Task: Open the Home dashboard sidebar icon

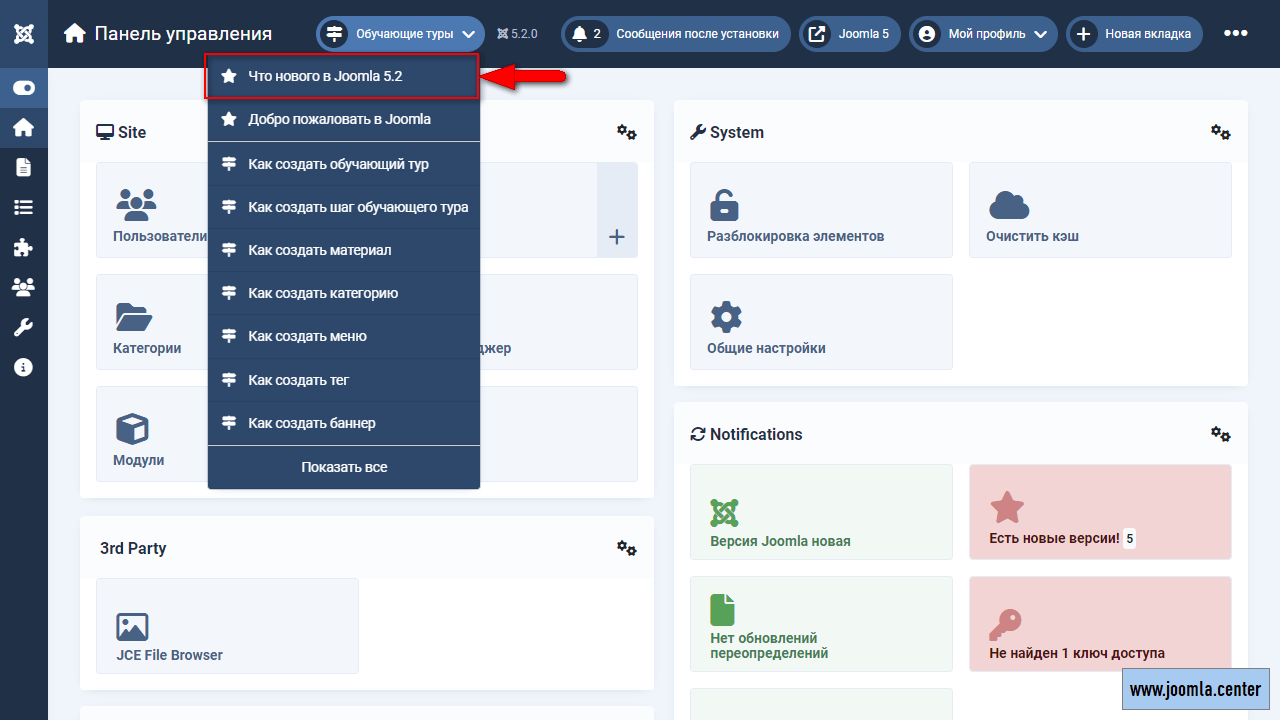Action: point(24,127)
